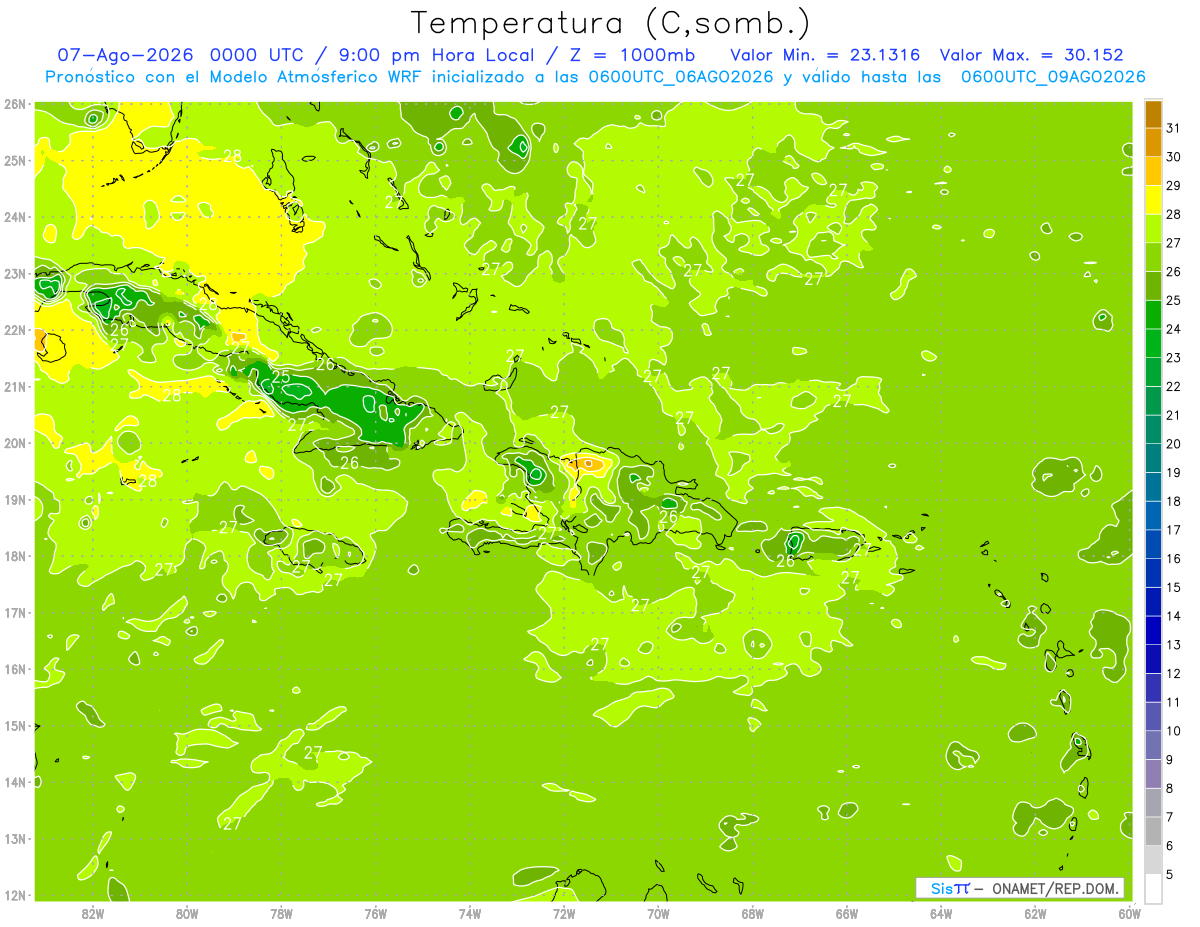This screenshot has width=1200, height=927.
Task: Click the 'ONAMET/REP.DOM.' credit label
Action: point(1056,888)
